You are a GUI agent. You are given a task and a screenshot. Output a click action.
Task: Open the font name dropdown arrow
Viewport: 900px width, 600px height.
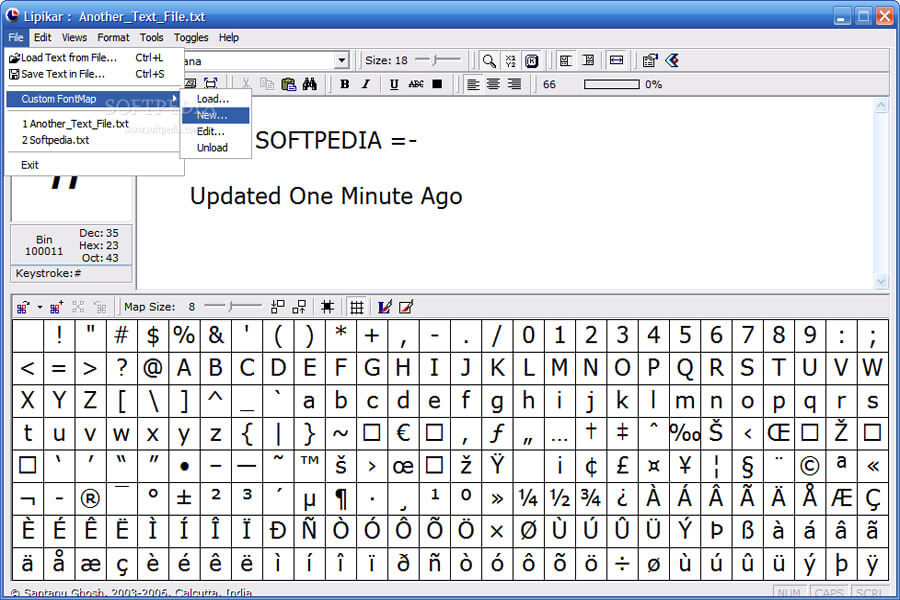pos(342,60)
